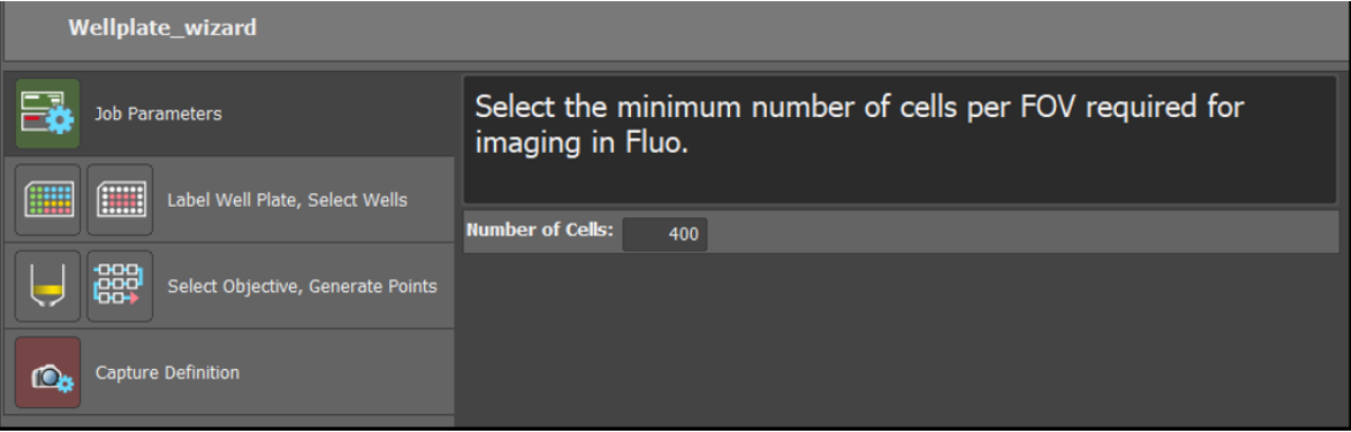Image resolution: width=1351 pixels, height=432 pixels.
Task: Click empty title bar right of Wellplate_wizard
Action: [x=800, y=28]
